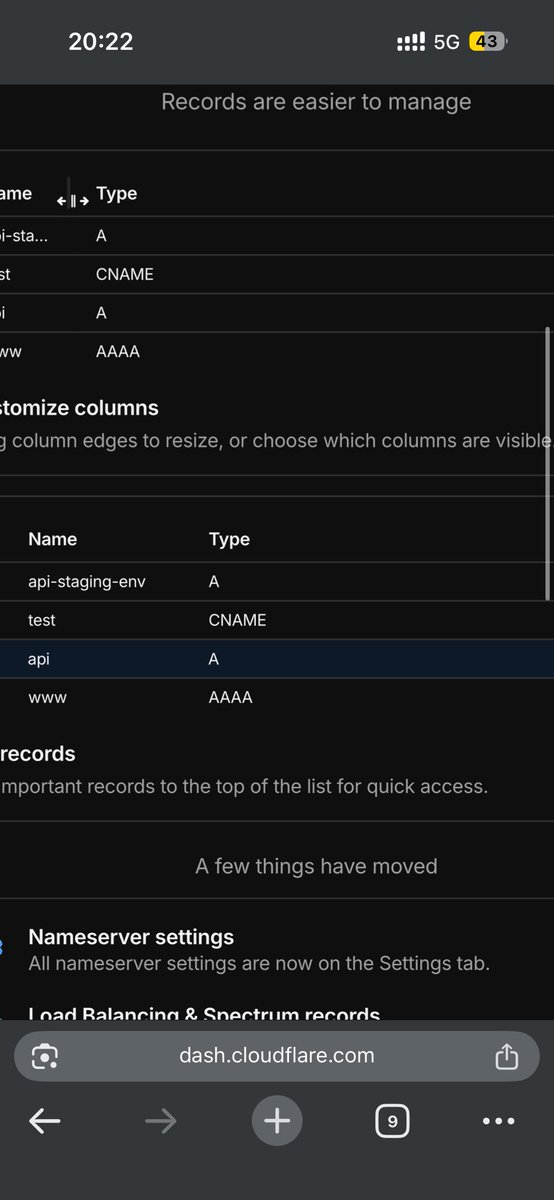Tap the share icon in address bar

click(x=506, y=1055)
